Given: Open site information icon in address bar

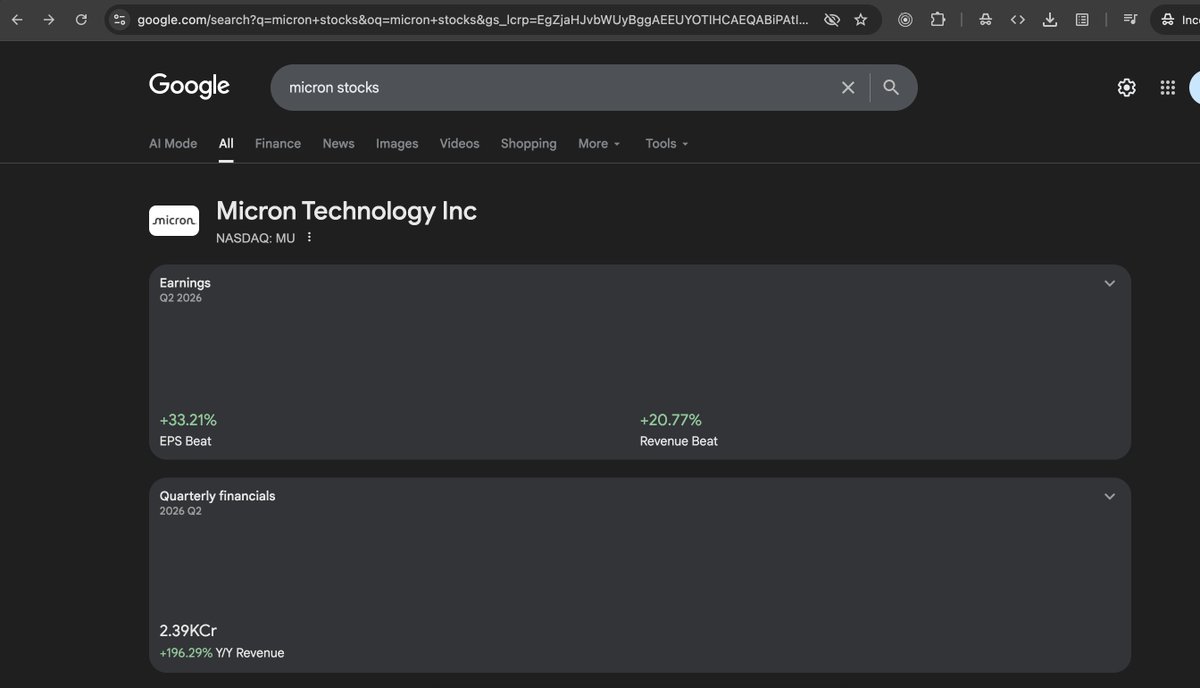Looking at the screenshot, I should (119, 20).
